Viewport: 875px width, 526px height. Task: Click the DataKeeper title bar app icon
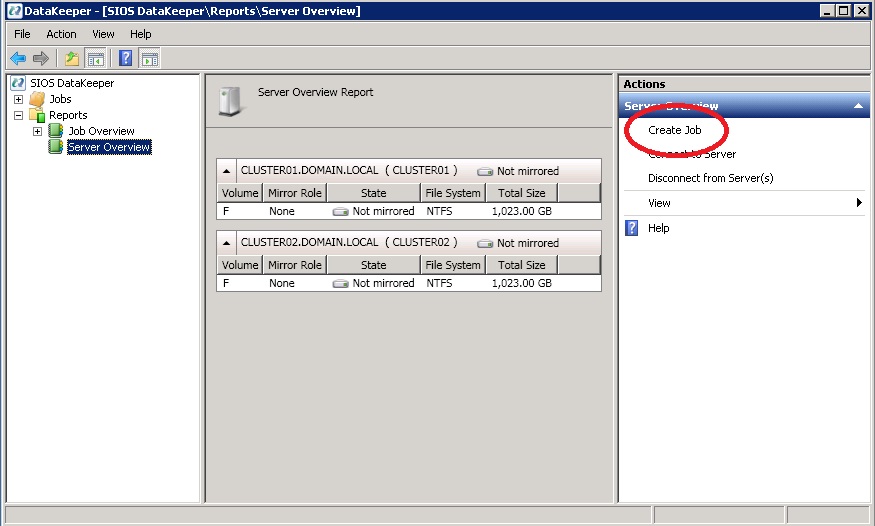pyautogui.click(x=15, y=11)
